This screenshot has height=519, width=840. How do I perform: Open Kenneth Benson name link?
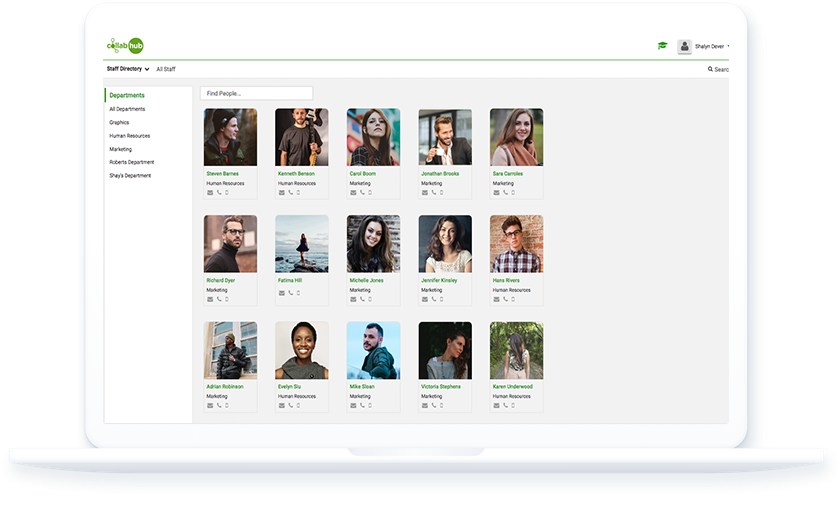296,174
